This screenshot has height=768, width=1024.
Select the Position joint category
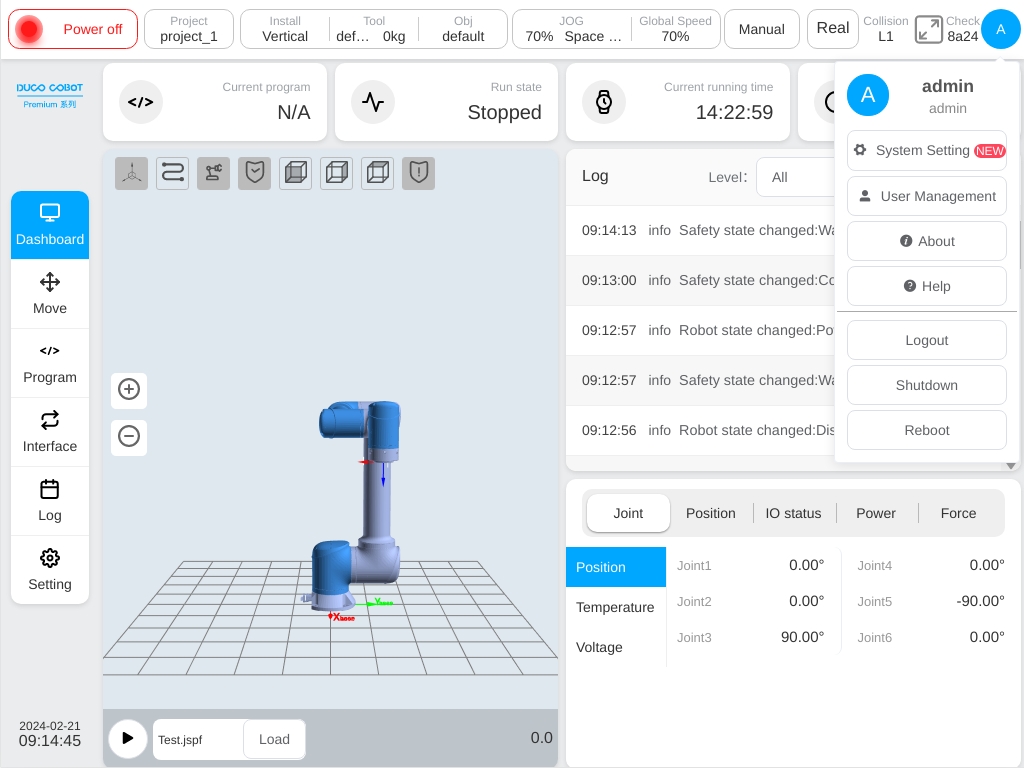coord(616,567)
